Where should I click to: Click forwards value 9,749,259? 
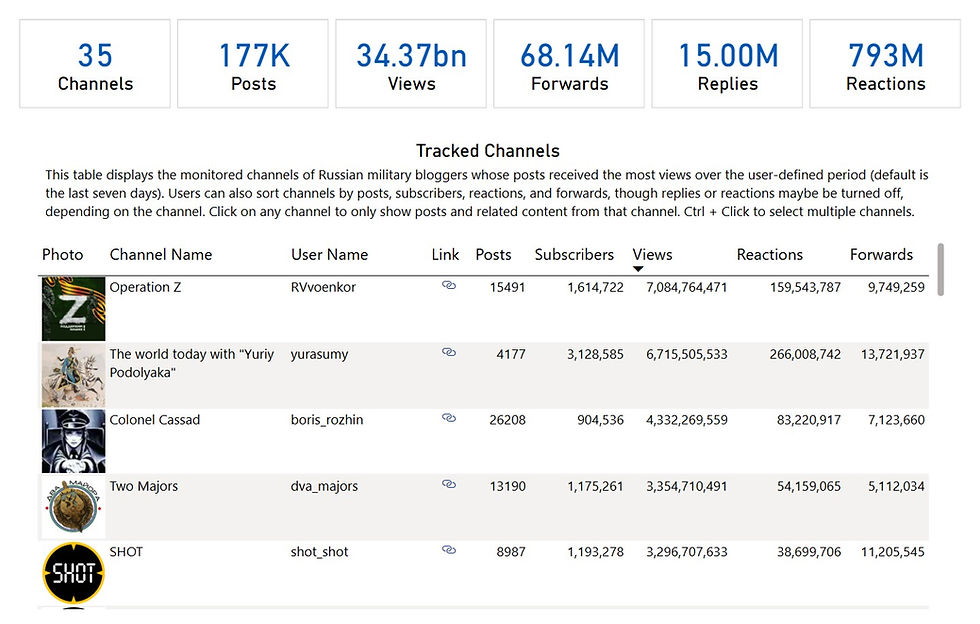coord(896,288)
